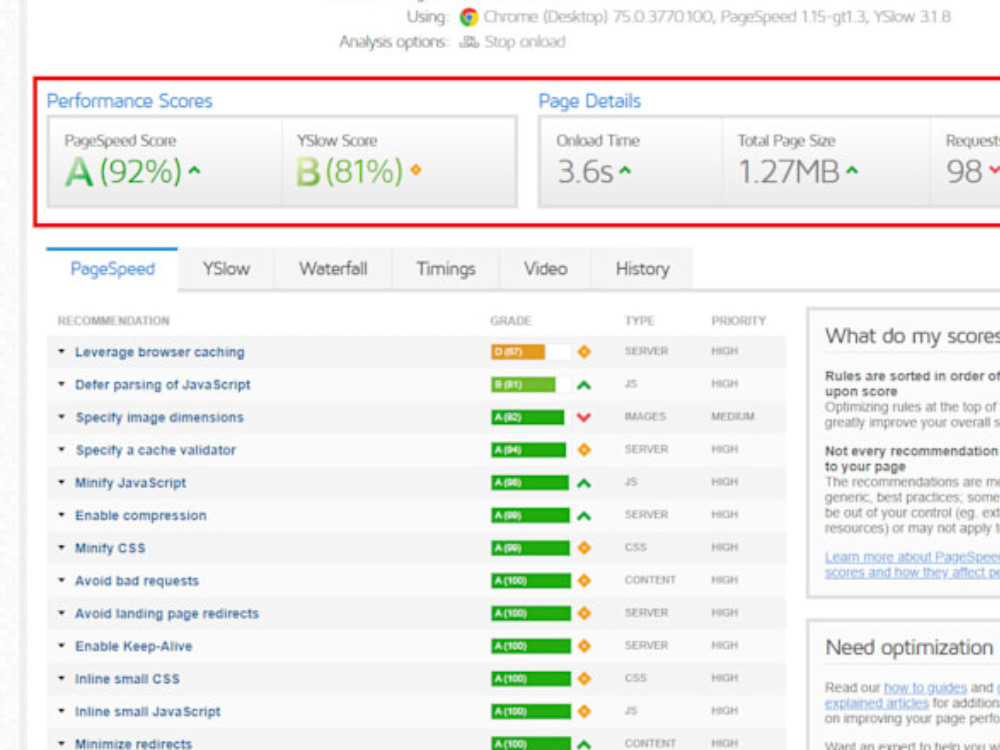Click orange diamond in Minify CSS row
The height and width of the screenshot is (750, 1000).
pyautogui.click(x=584, y=548)
